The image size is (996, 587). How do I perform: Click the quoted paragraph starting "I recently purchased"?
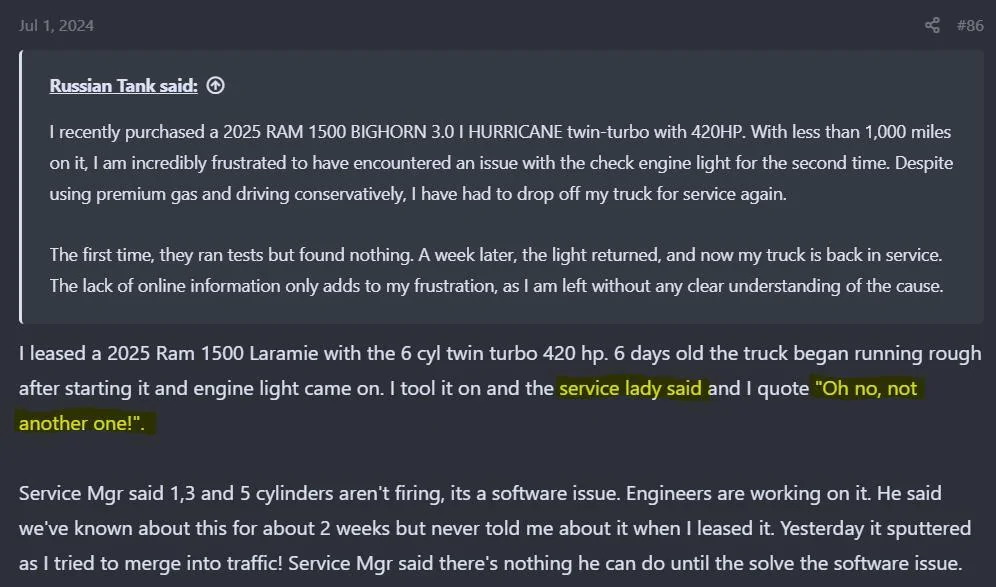click(x=500, y=163)
